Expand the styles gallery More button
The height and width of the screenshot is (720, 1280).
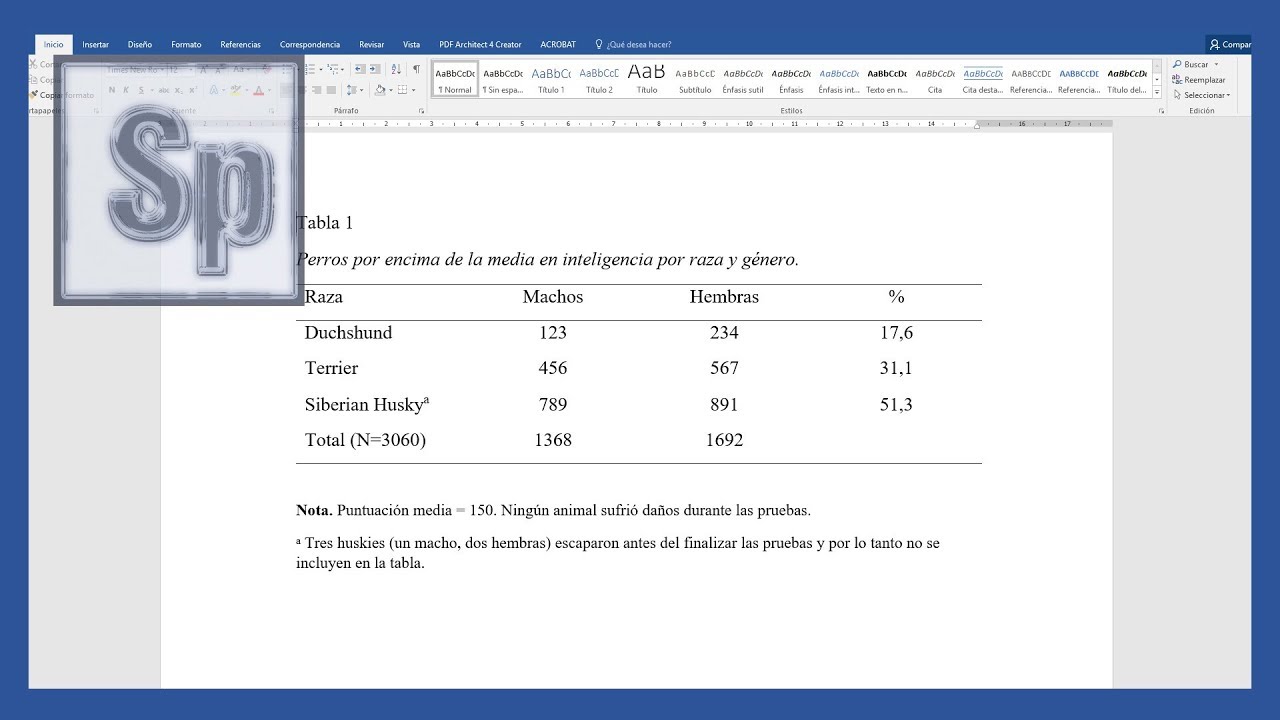coord(1157,92)
